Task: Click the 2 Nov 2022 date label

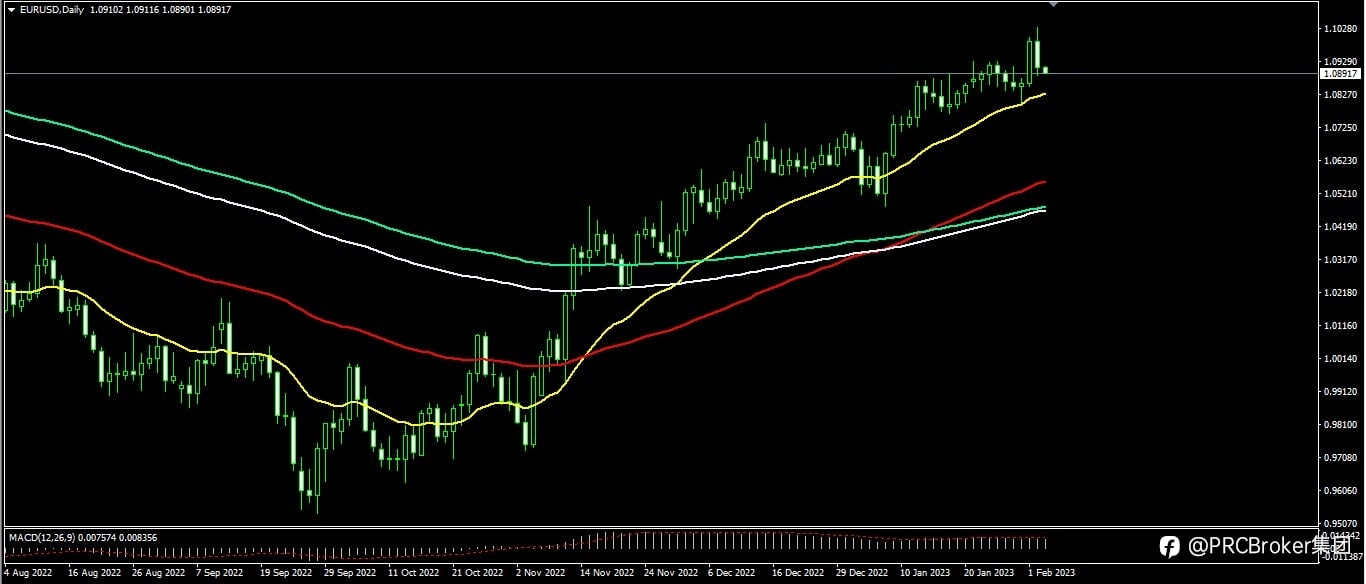Action: pos(540,573)
